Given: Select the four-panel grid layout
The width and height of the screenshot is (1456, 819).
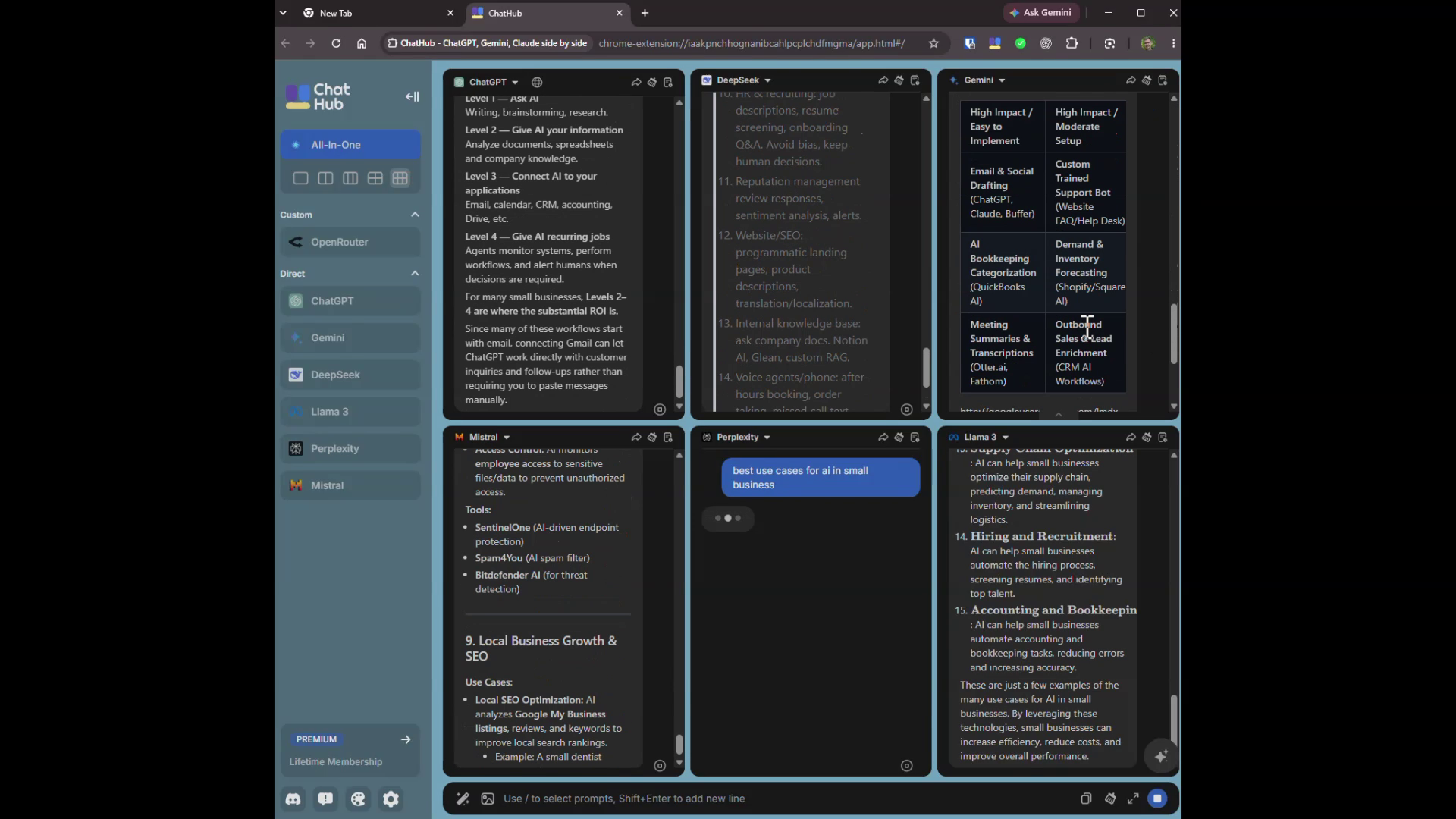Looking at the screenshot, I should (375, 178).
